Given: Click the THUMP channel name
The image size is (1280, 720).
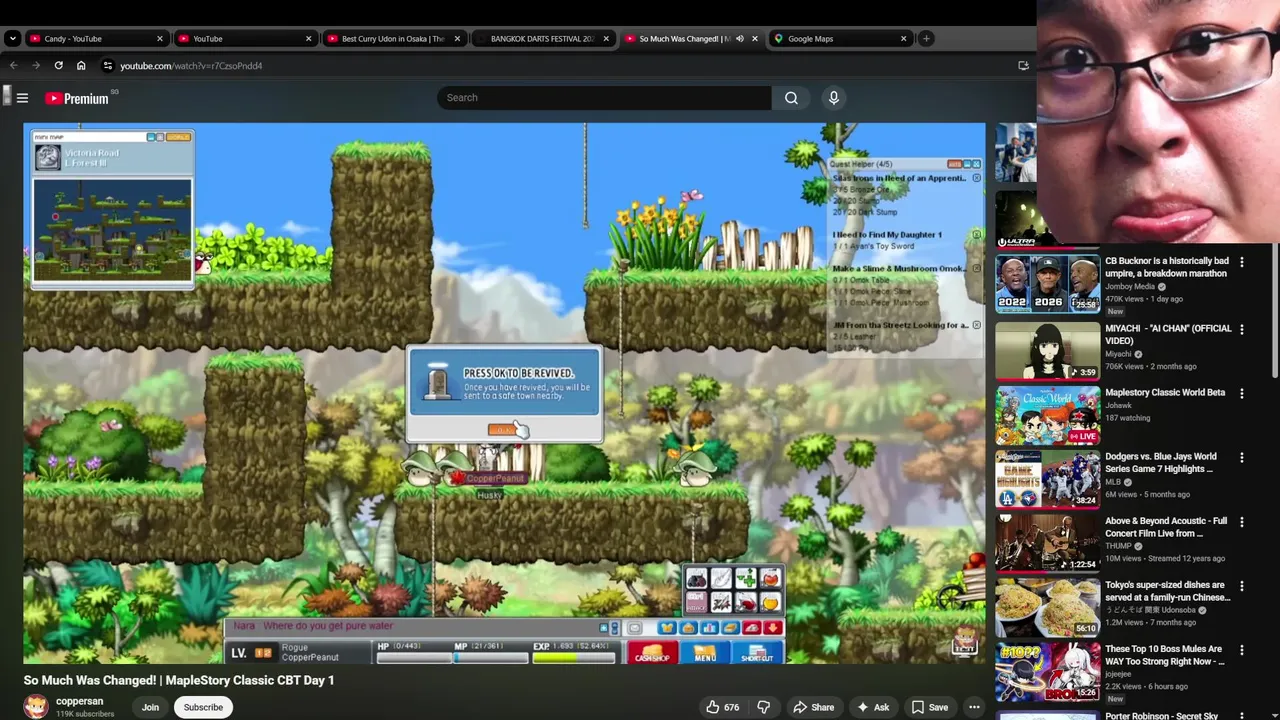Looking at the screenshot, I should tap(1118, 546).
